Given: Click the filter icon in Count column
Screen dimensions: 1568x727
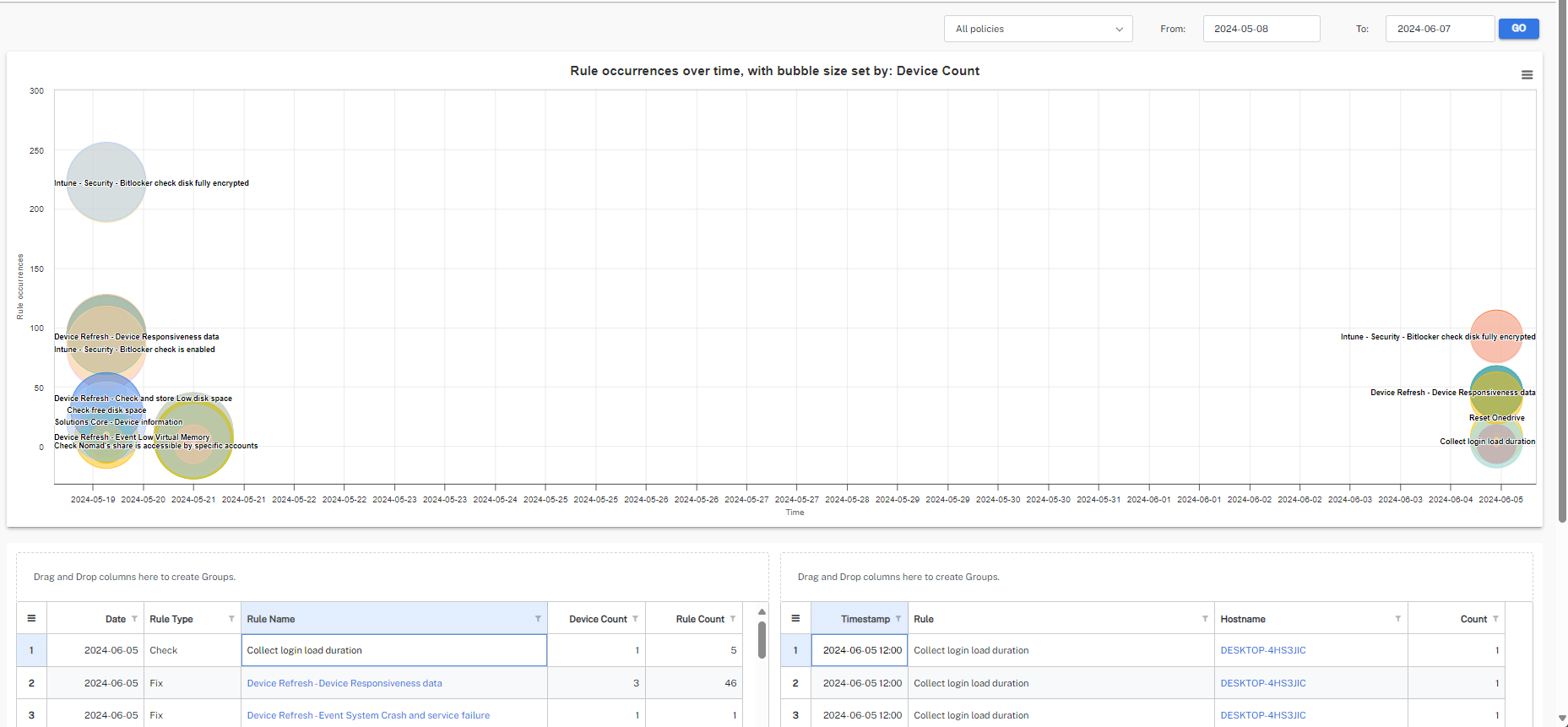Looking at the screenshot, I should (x=1495, y=619).
